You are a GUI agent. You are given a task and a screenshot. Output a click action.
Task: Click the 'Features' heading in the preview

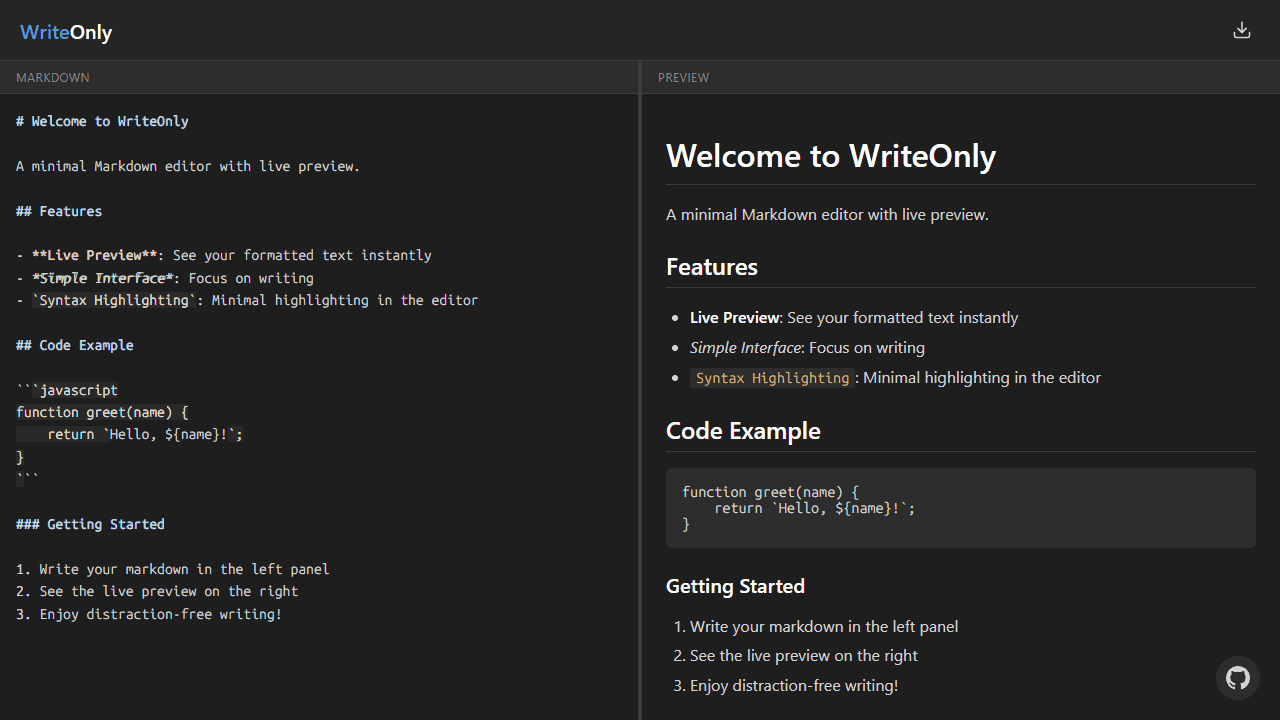click(x=712, y=267)
